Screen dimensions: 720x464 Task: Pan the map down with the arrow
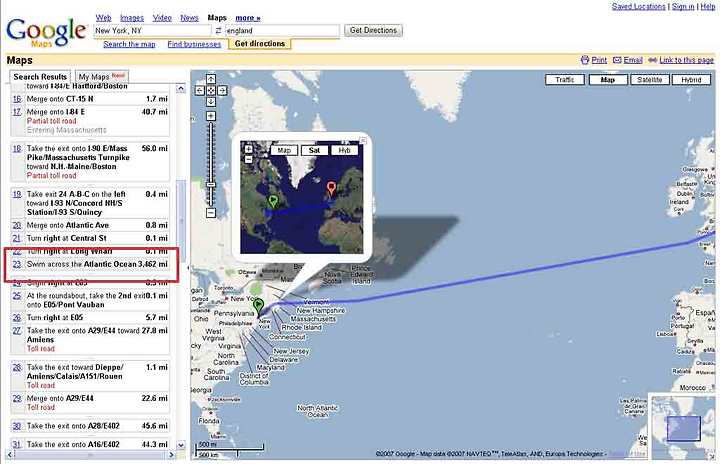(x=211, y=102)
